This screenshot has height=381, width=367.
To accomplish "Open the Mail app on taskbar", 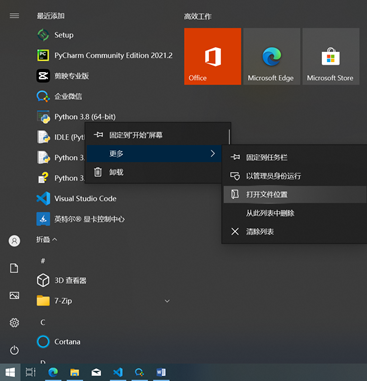I will tap(96, 372).
